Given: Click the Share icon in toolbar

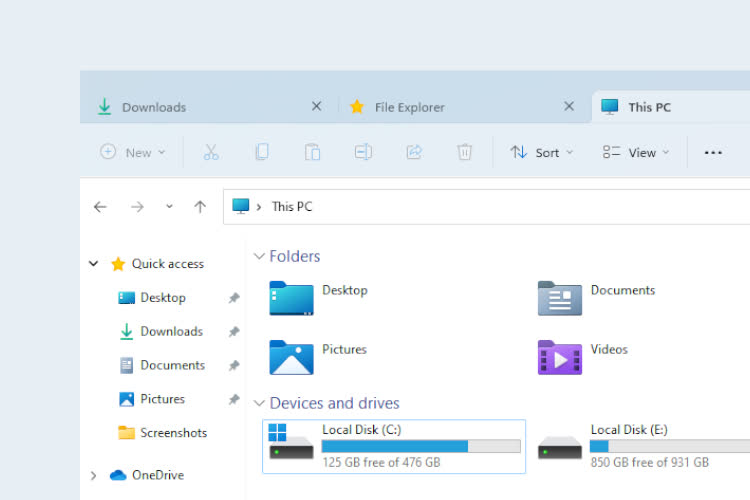Looking at the screenshot, I should coord(414,152).
